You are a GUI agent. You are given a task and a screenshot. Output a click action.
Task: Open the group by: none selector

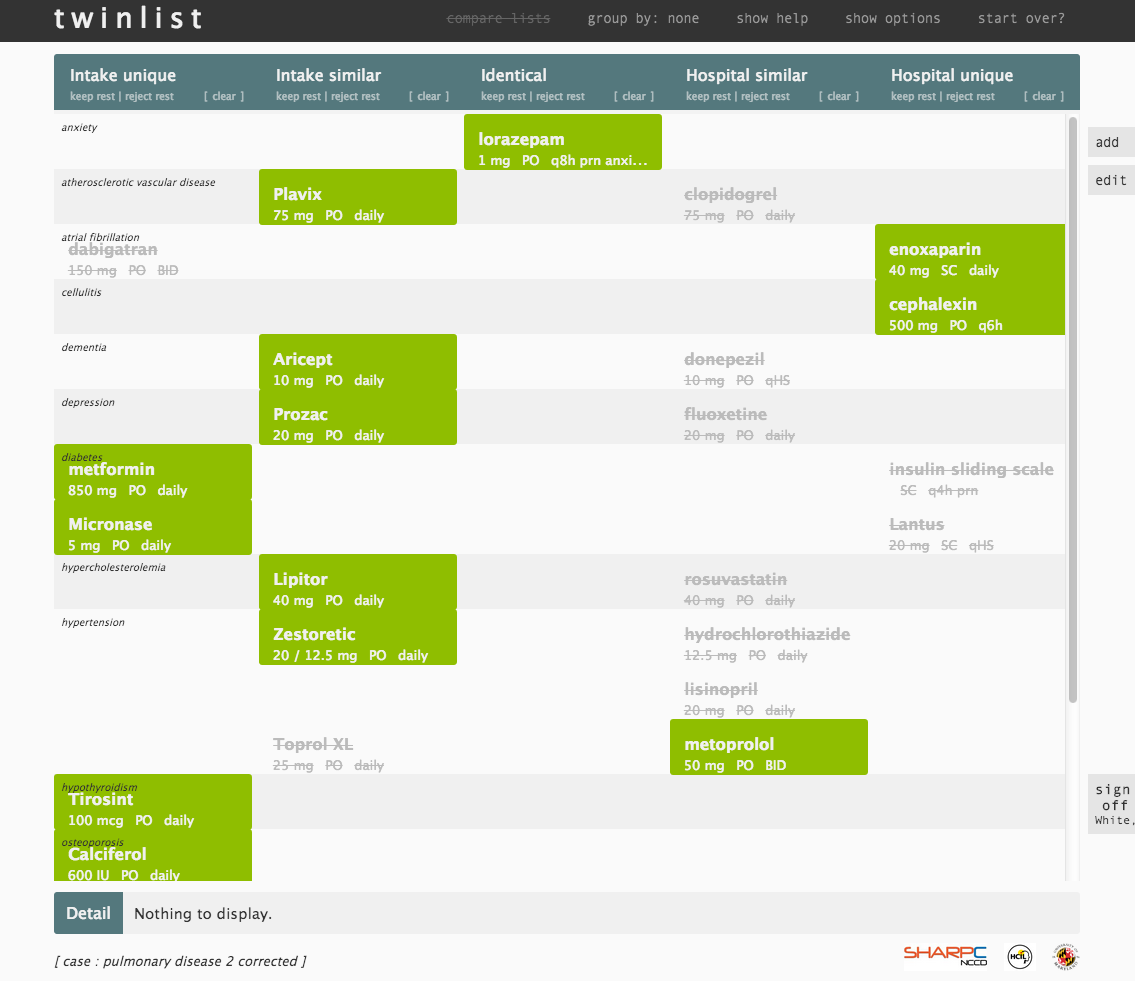643,19
